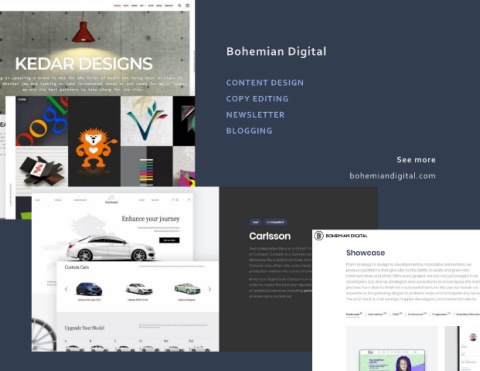Go to next car in Custom Cars carousel

[210, 289]
